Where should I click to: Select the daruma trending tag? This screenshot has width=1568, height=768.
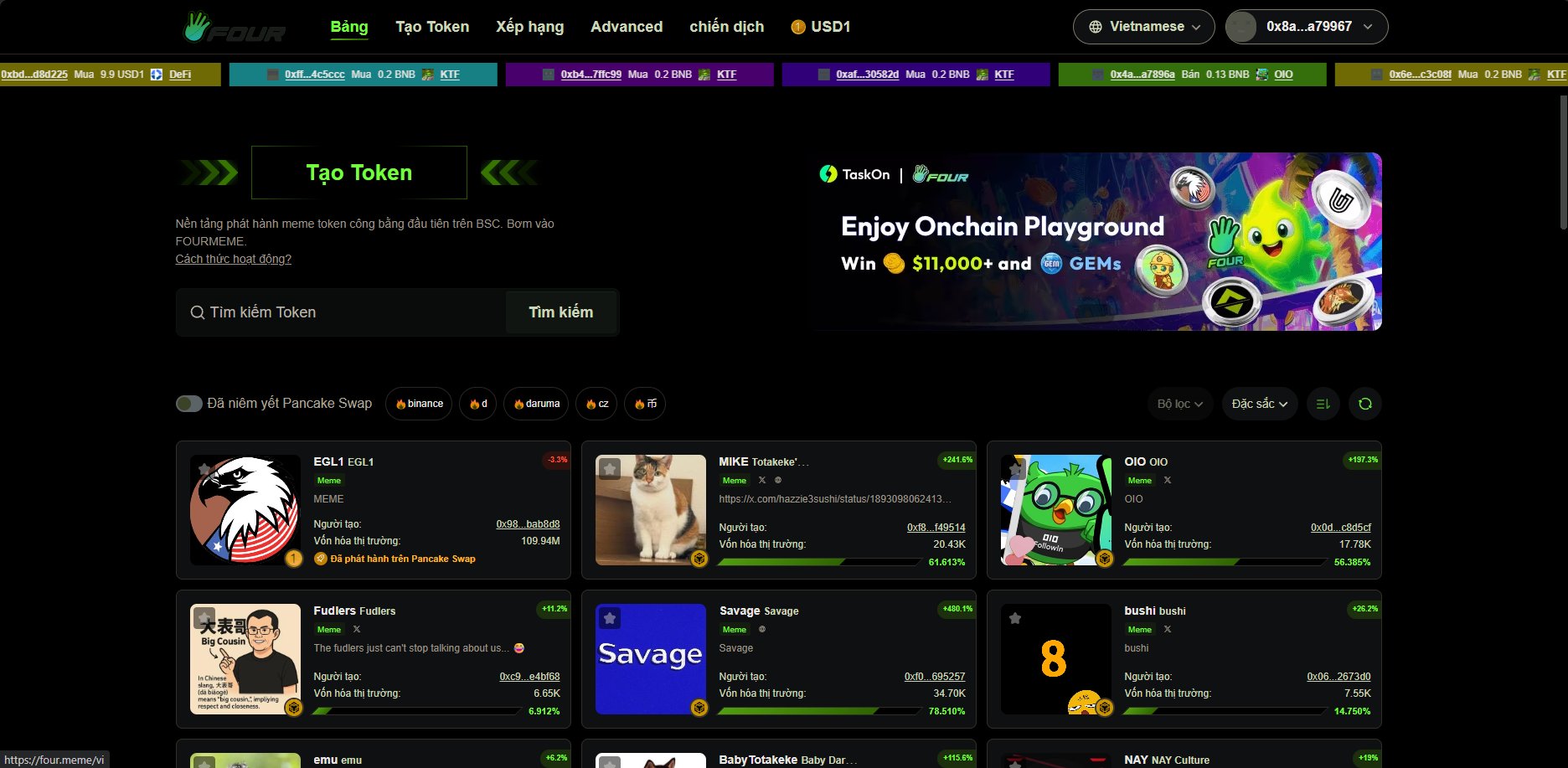[x=536, y=404]
